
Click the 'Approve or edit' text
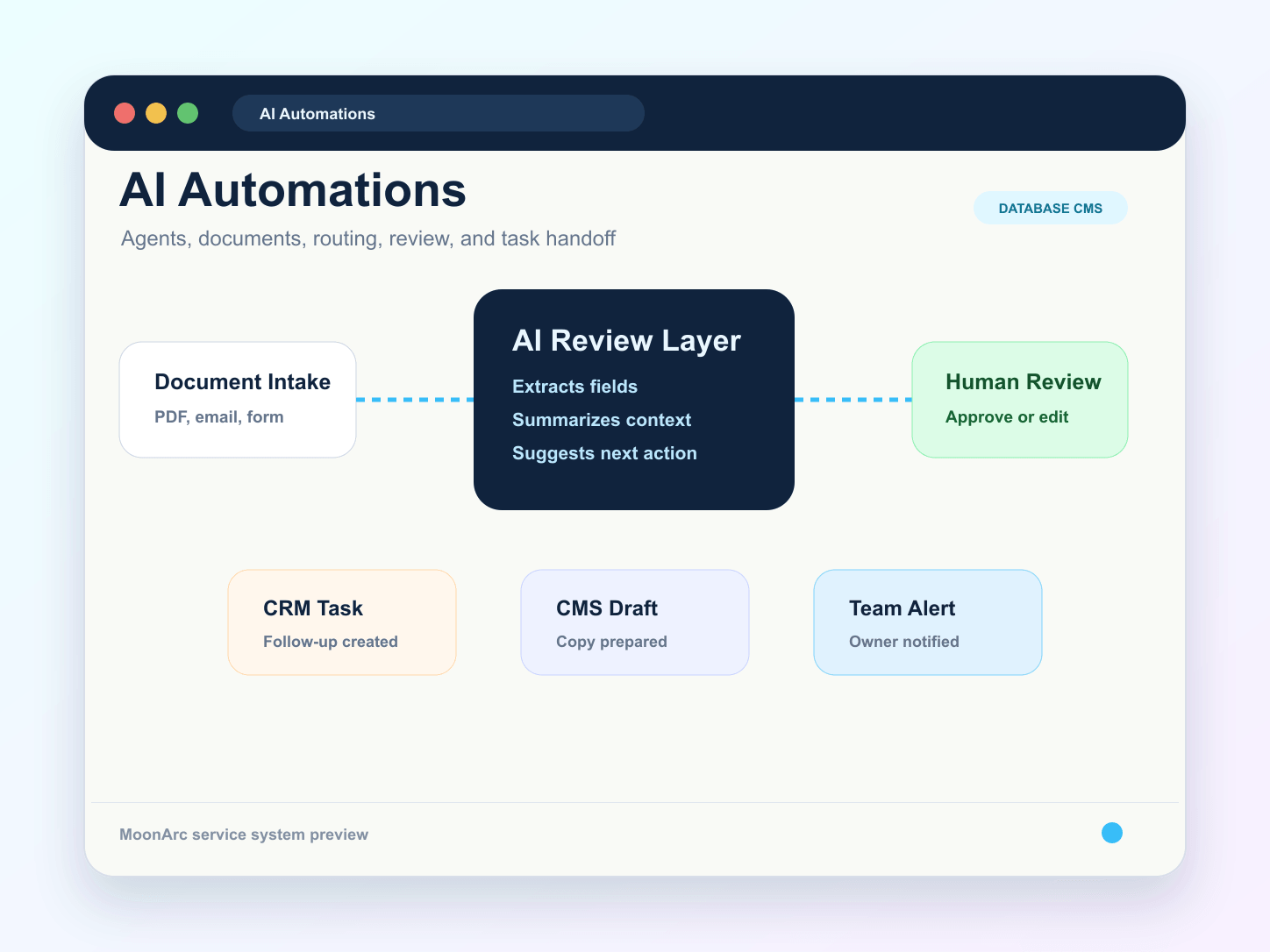click(1007, 417)
